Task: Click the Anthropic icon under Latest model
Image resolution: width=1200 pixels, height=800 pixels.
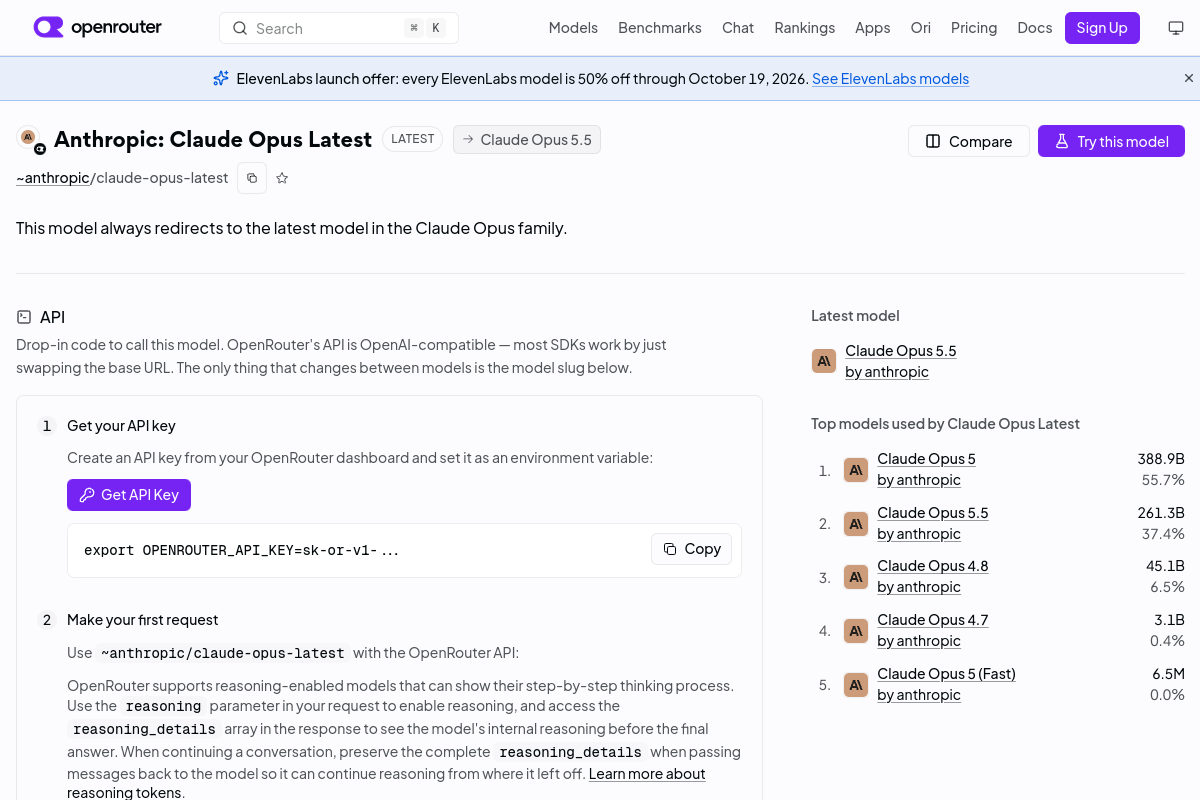Action: coord(824,361)
